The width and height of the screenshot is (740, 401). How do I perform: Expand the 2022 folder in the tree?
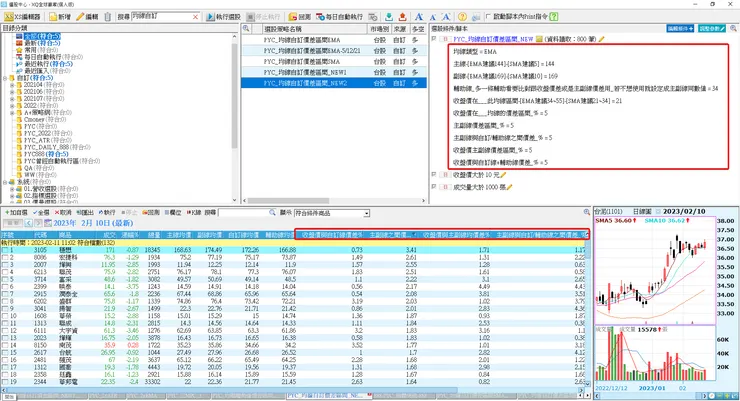point(12,106)
